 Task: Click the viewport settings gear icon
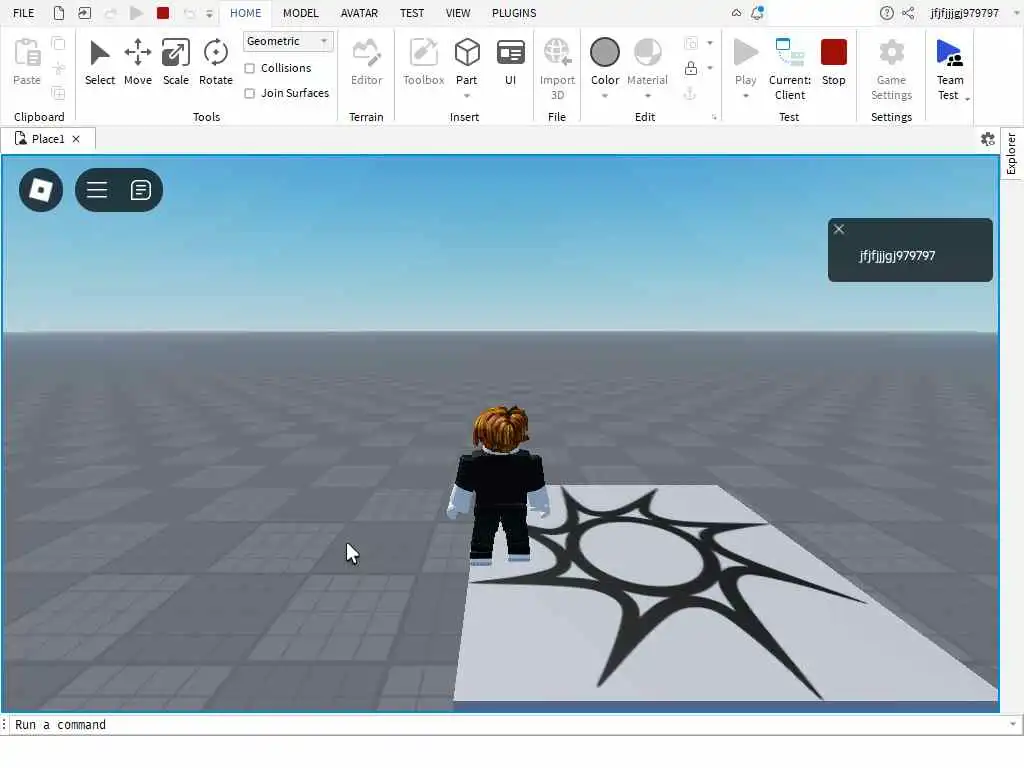(987, 139)
